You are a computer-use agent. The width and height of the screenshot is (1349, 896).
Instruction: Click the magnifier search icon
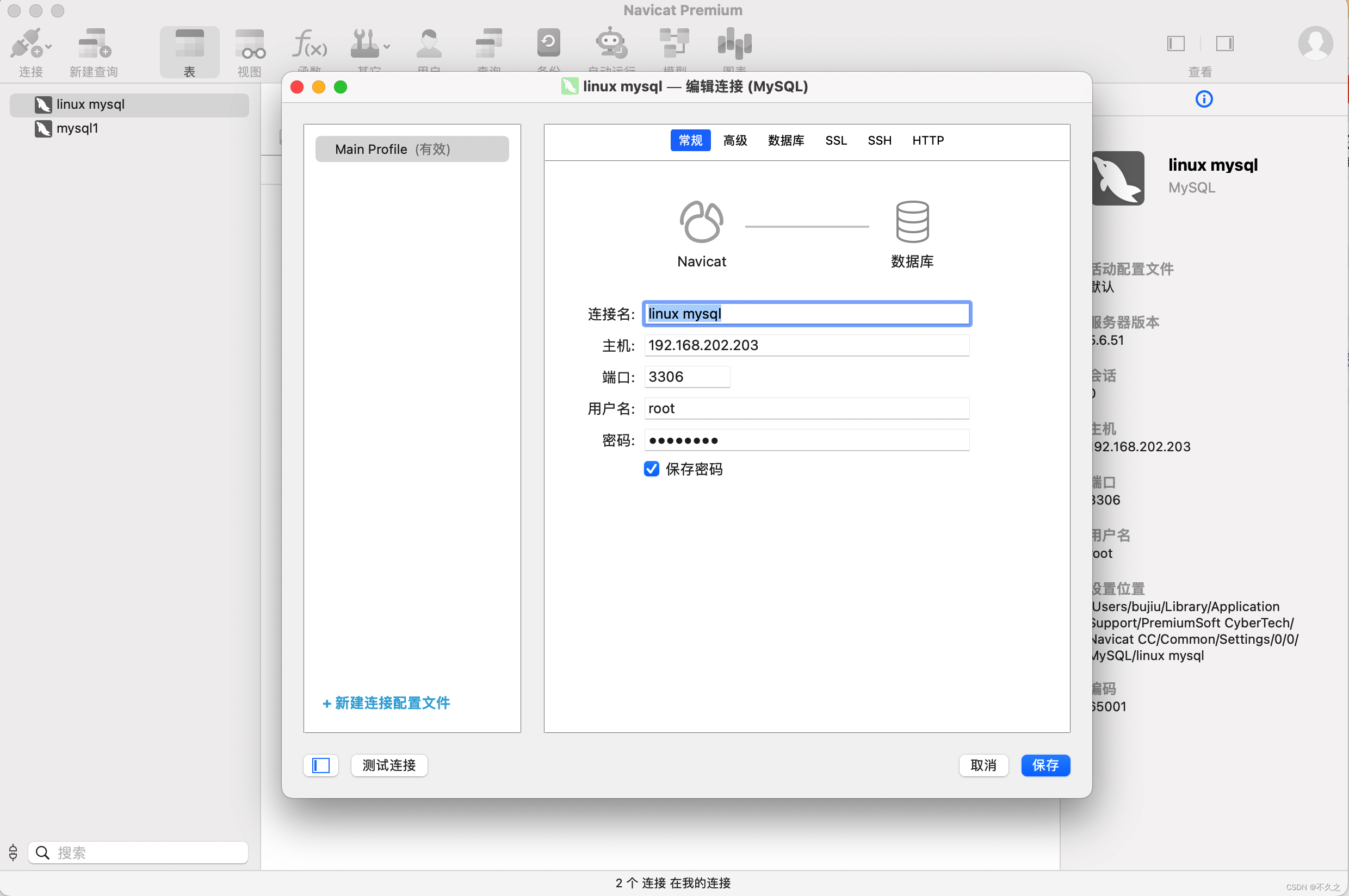[x=42, y=853]
